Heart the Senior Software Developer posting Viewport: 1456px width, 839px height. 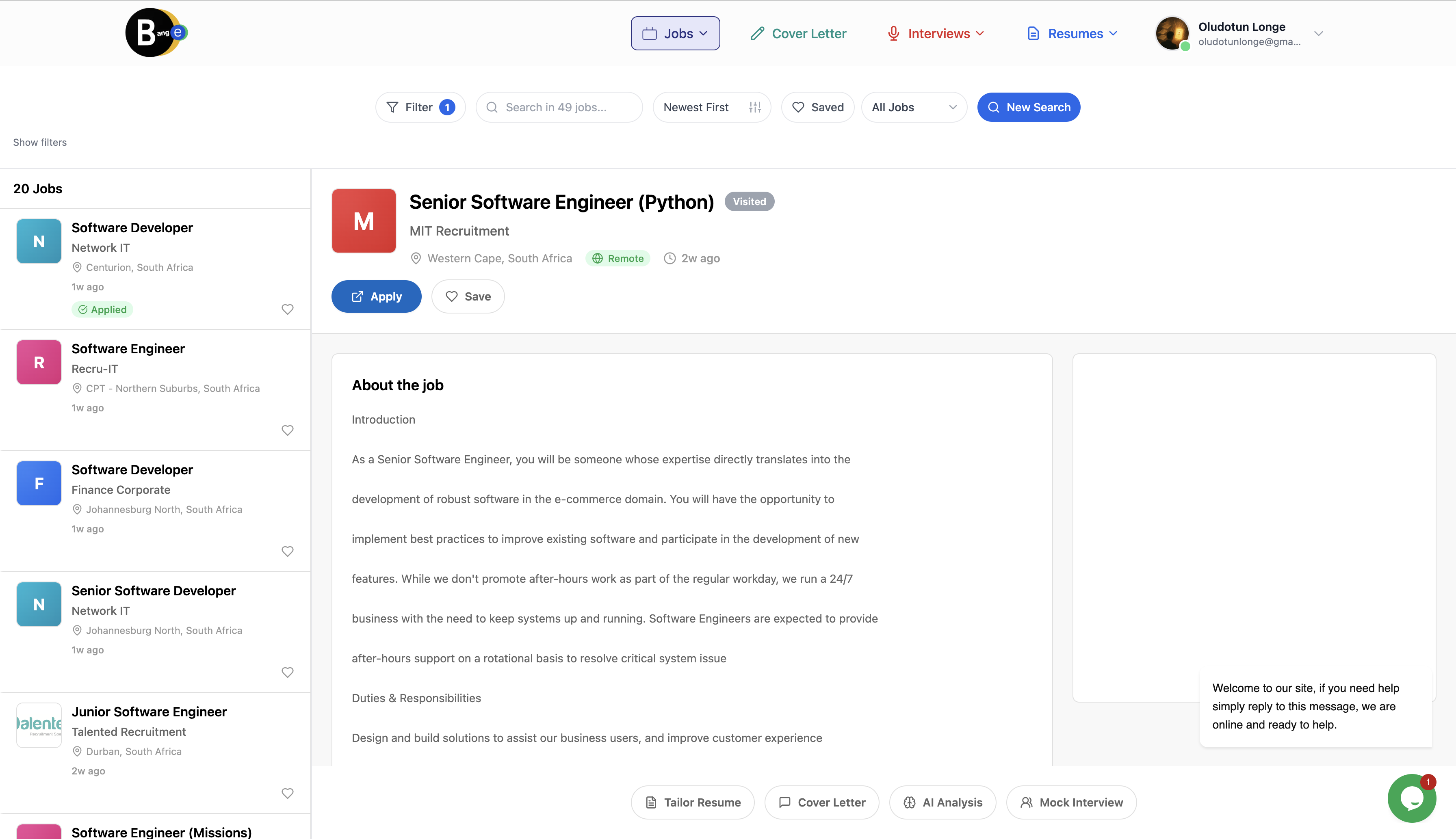(x=288, y=672)
